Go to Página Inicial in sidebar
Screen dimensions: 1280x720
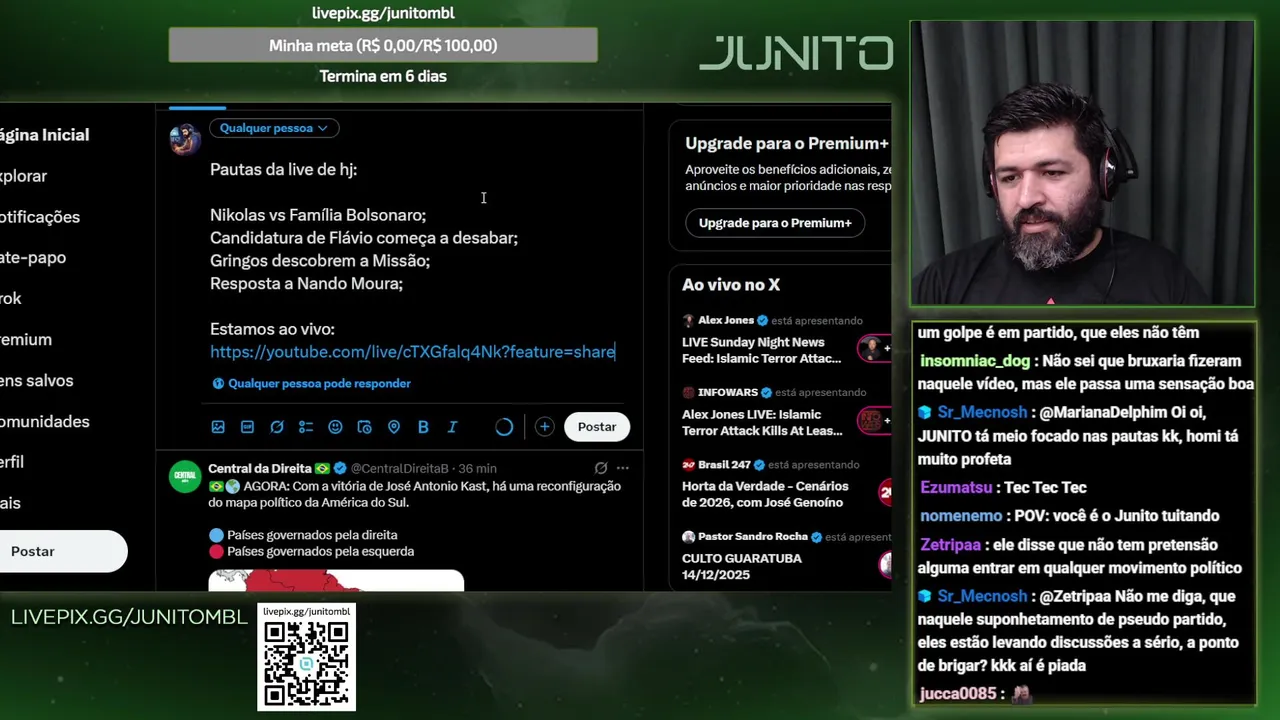click(44, 135)
